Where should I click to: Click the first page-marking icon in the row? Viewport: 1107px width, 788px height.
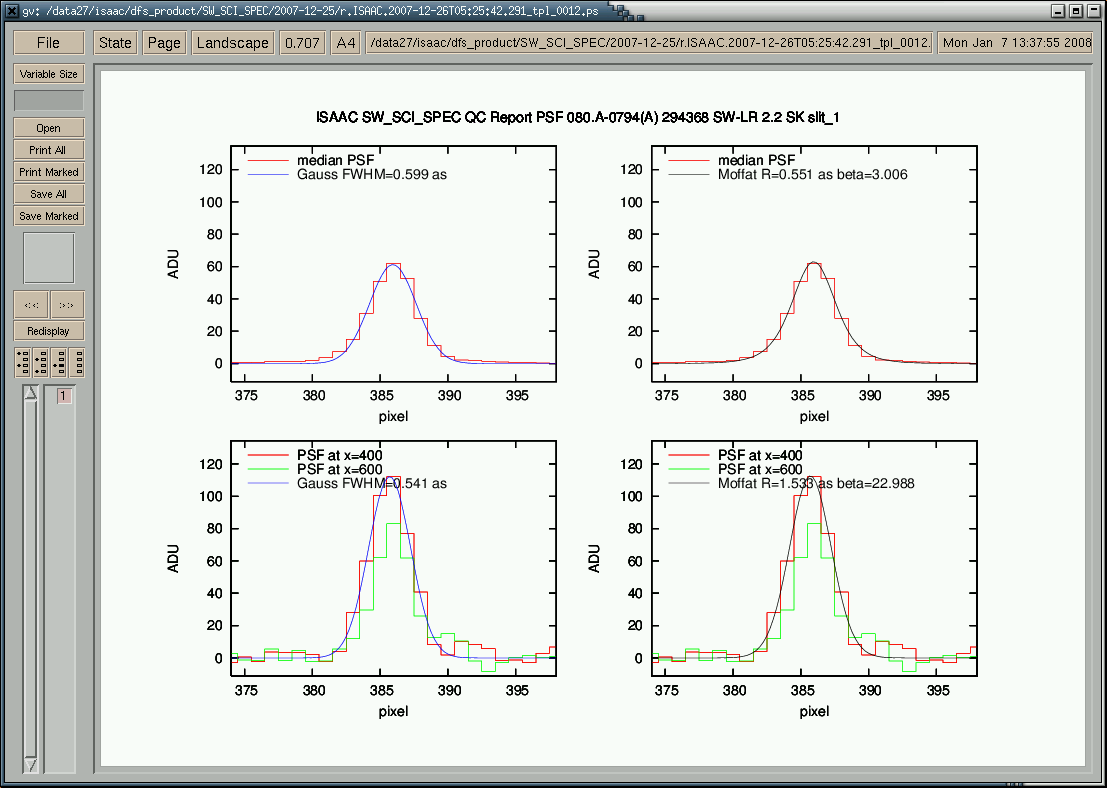point(22,362)
